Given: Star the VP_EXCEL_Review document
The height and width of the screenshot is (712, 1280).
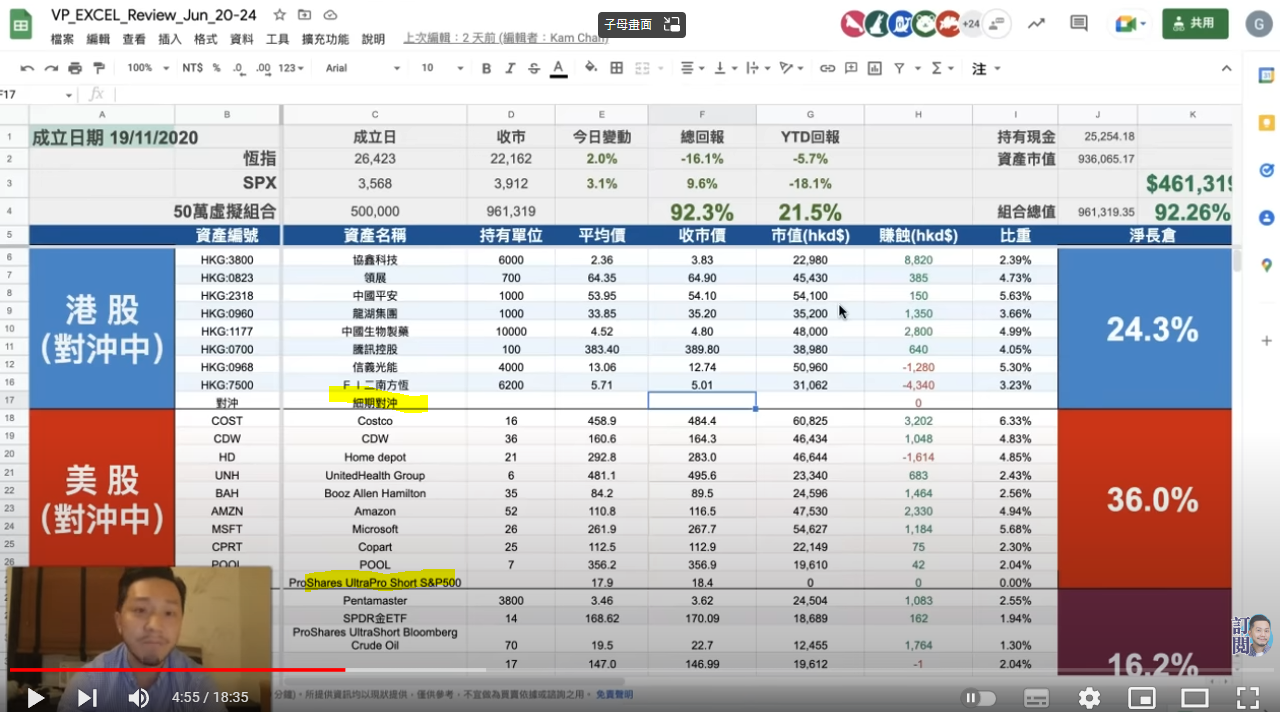Looking at the screenshot, I should click(280, 15).
